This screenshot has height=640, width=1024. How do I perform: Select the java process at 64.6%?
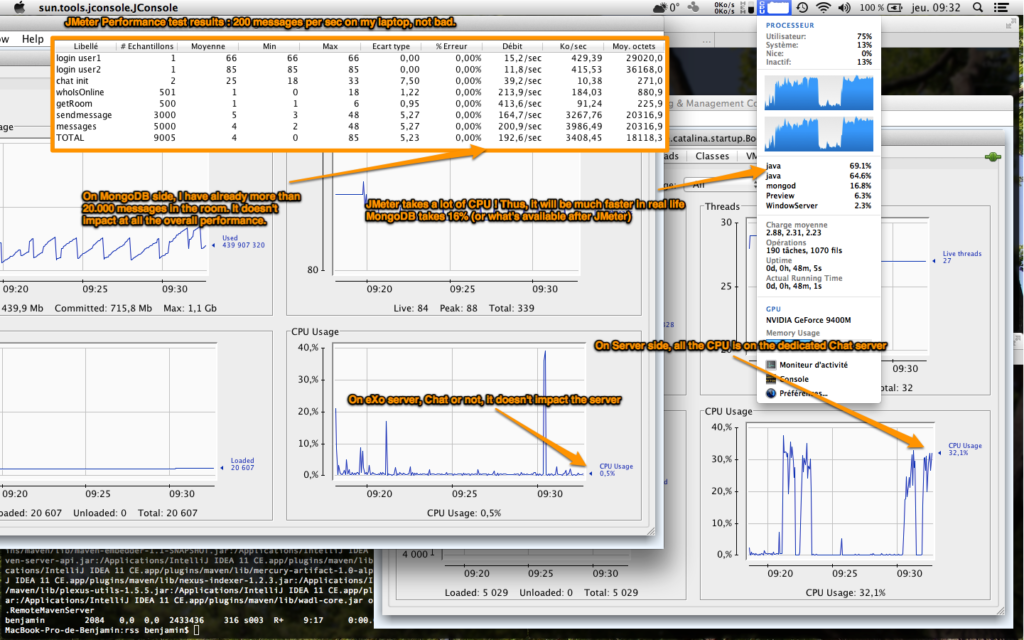point(818,176)
